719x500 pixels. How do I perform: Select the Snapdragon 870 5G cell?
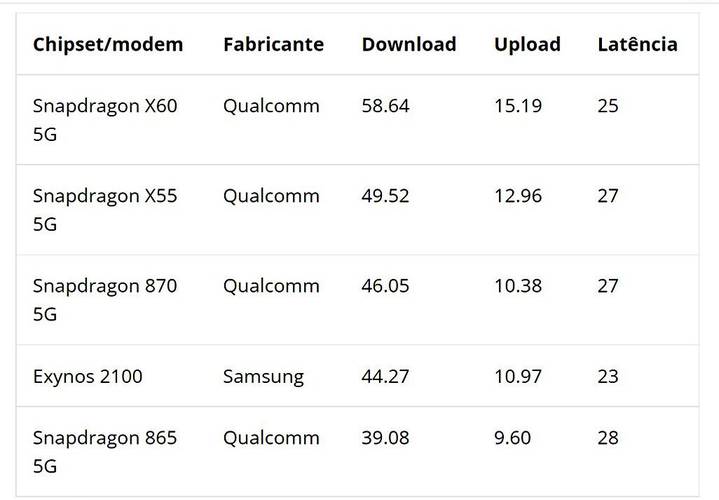105,300
